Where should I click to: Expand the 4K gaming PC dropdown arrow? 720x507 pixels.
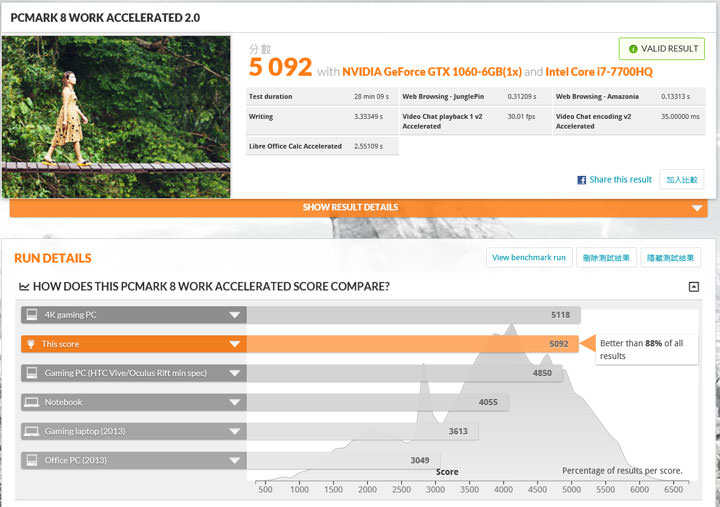tap(235, 315)
